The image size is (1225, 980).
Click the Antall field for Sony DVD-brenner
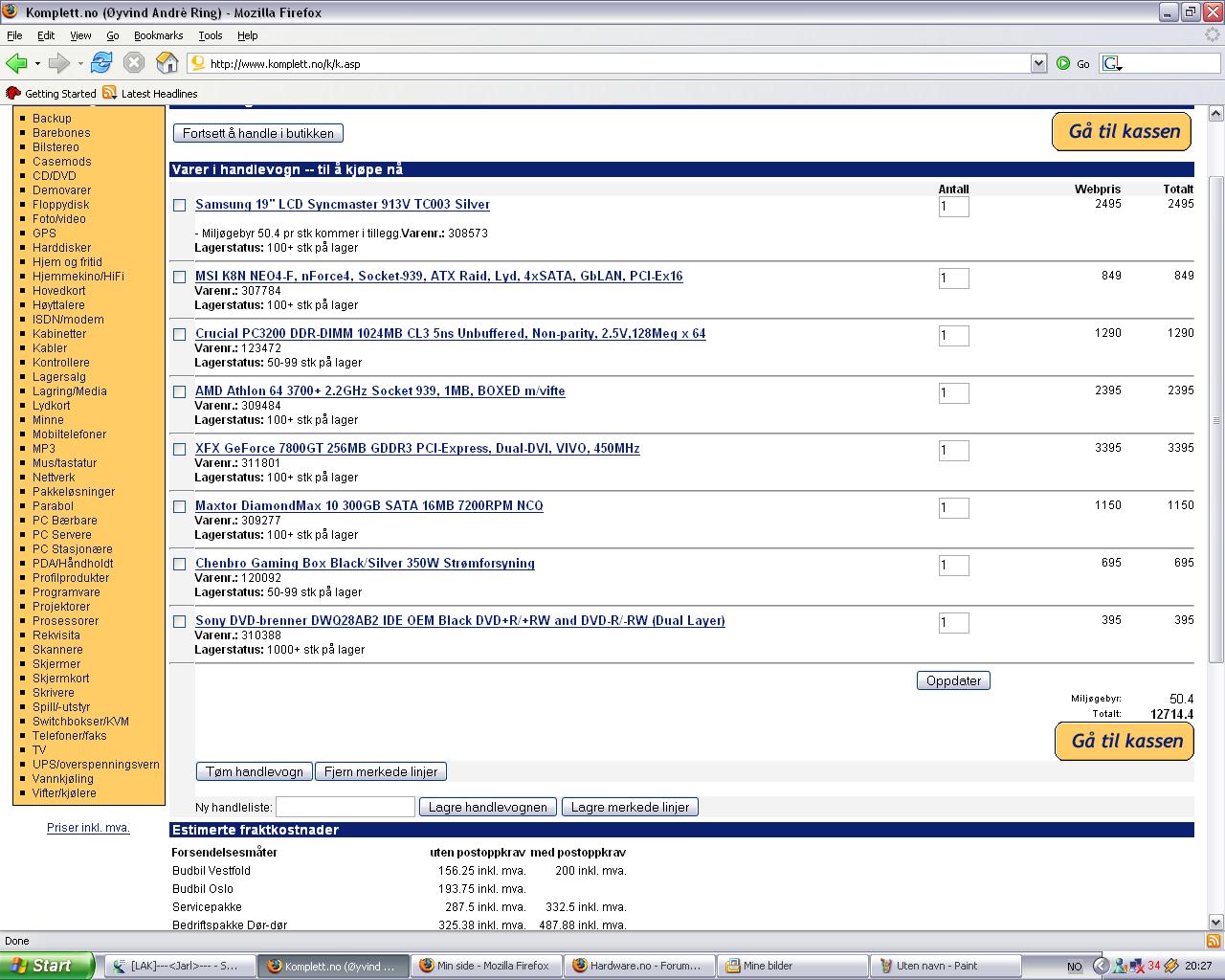953,622
